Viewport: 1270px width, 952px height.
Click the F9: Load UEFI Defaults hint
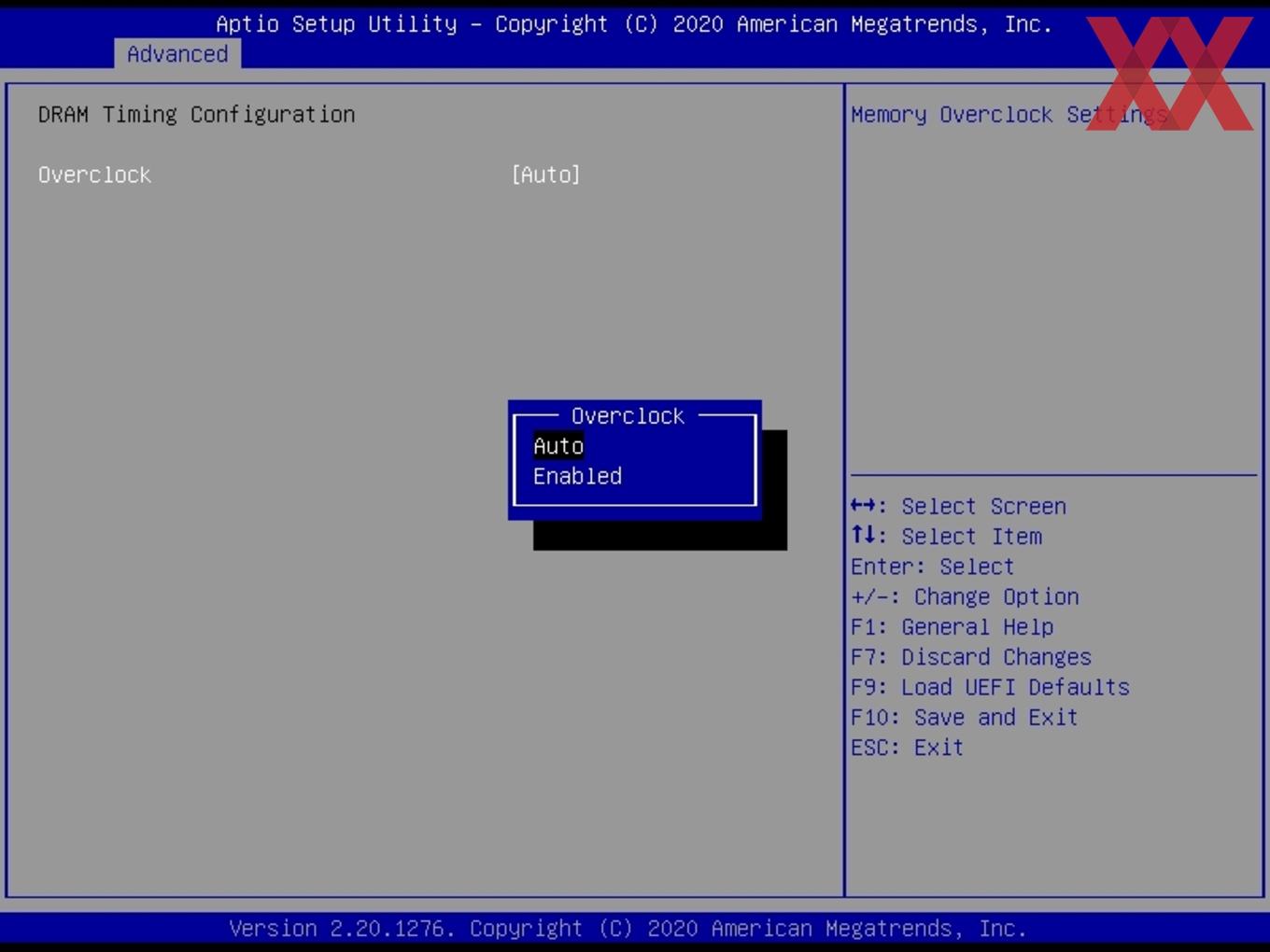pos(990,687)
